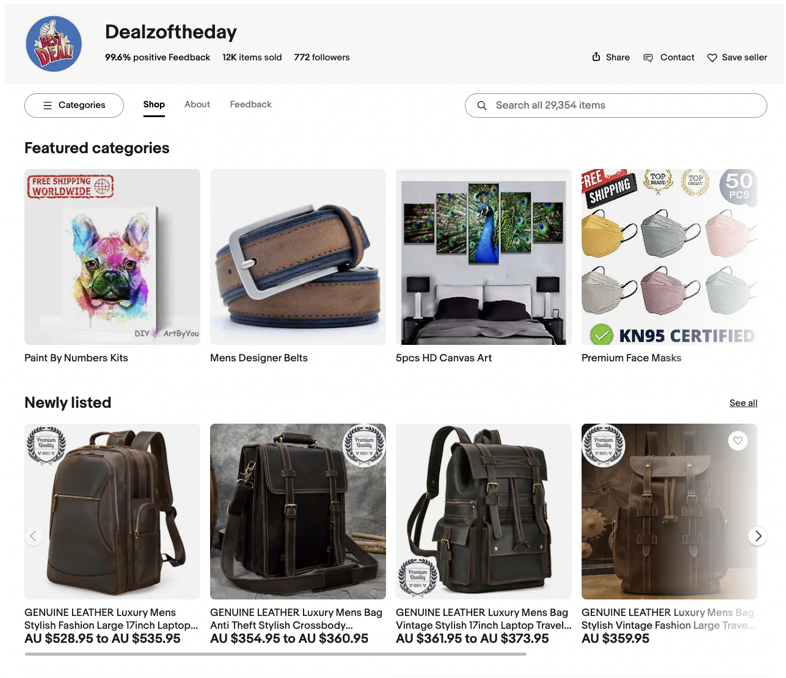Screen dimensions: 786x678
Task: Click the search magnifier icon
Action: click(x=482, y=105)
